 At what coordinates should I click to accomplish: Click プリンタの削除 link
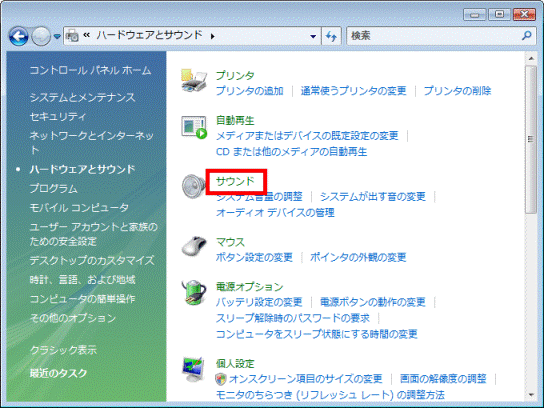click(457, 91)
